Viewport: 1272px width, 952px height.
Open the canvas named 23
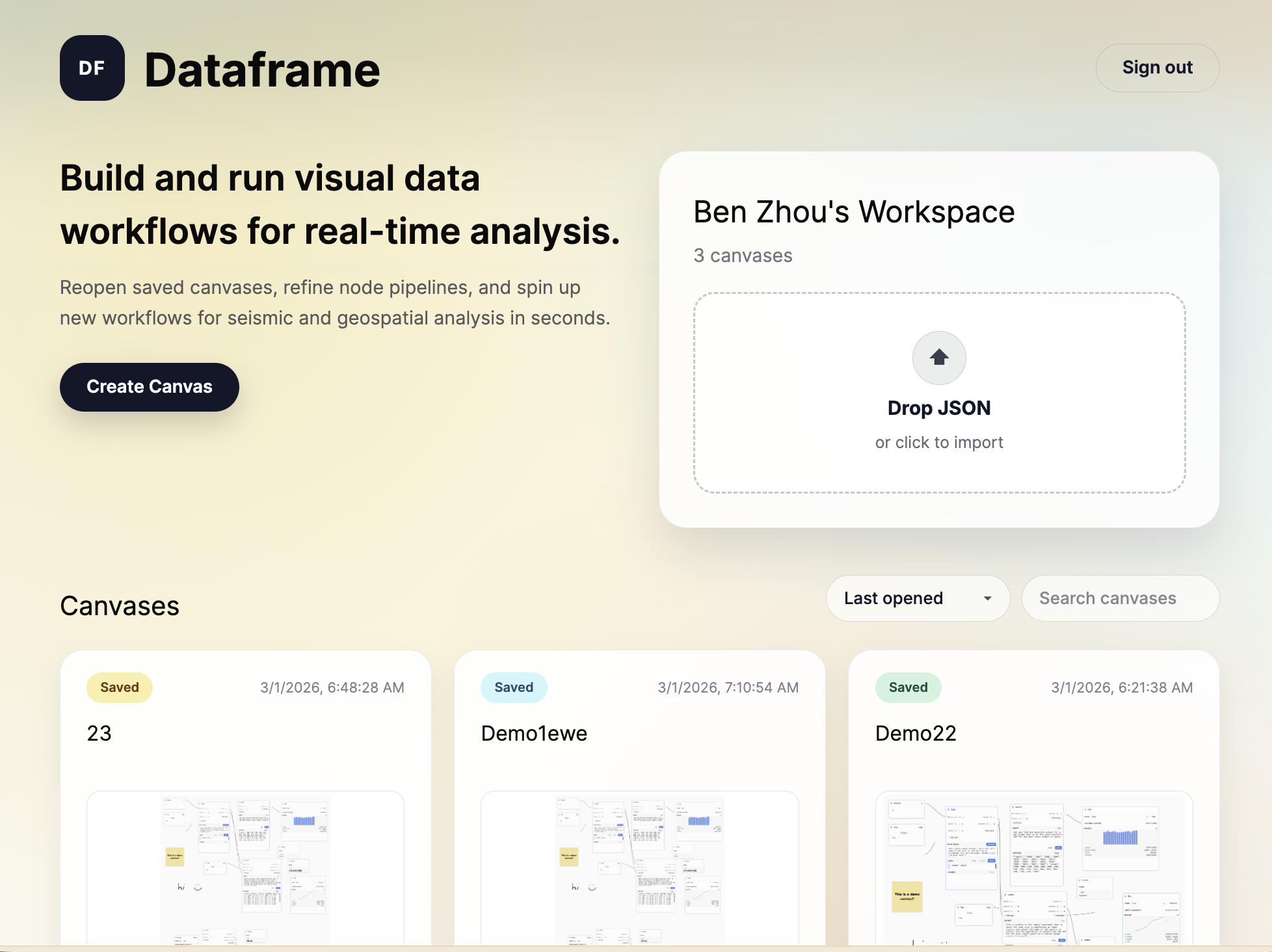coord(99,734)
